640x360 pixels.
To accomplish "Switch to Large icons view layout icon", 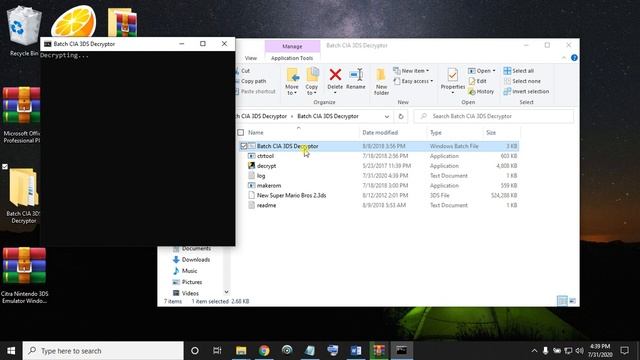I will tap(573, 301).
